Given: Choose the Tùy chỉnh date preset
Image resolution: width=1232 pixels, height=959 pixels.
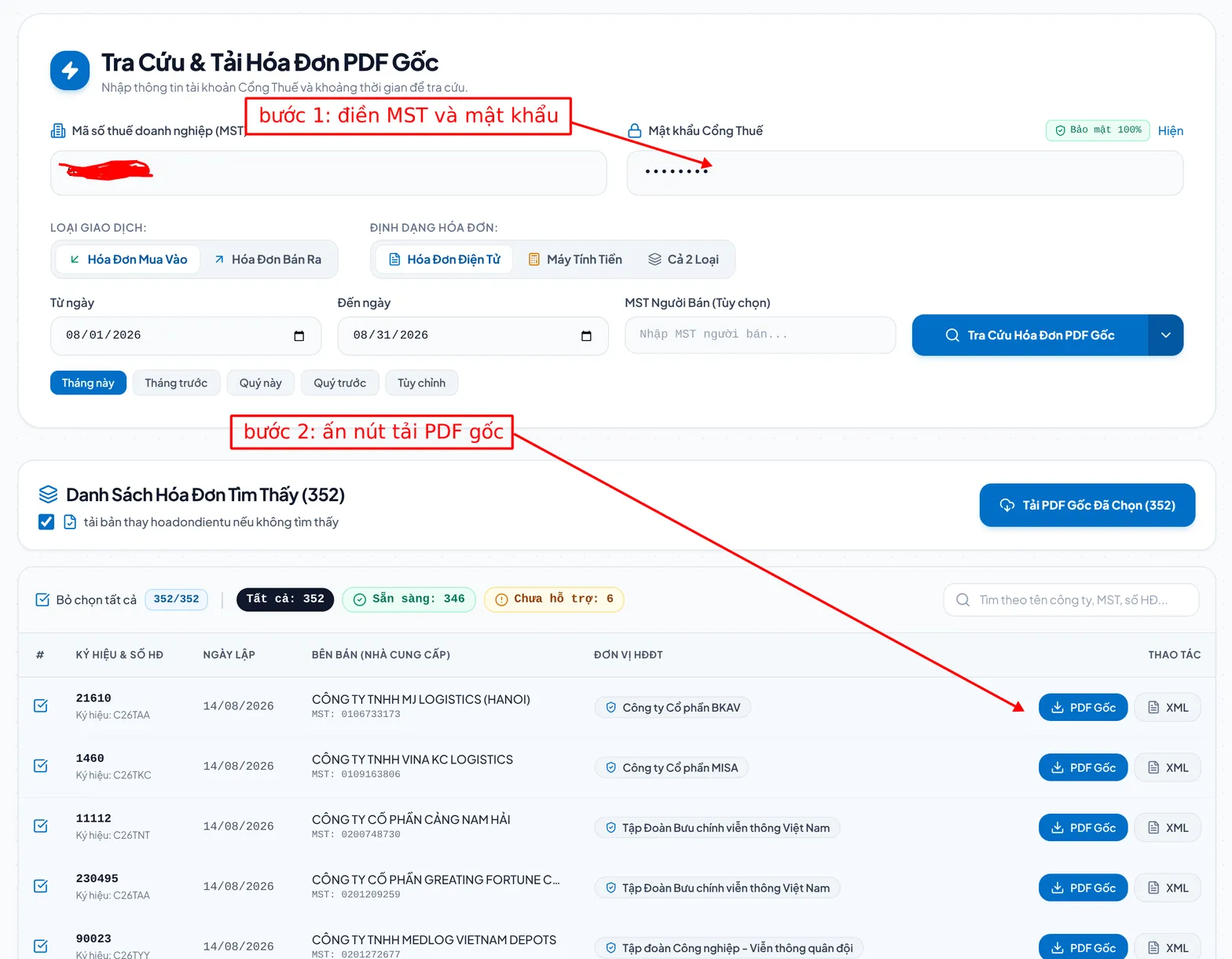Looking at the screenshot, I should (x=421, y=383).
